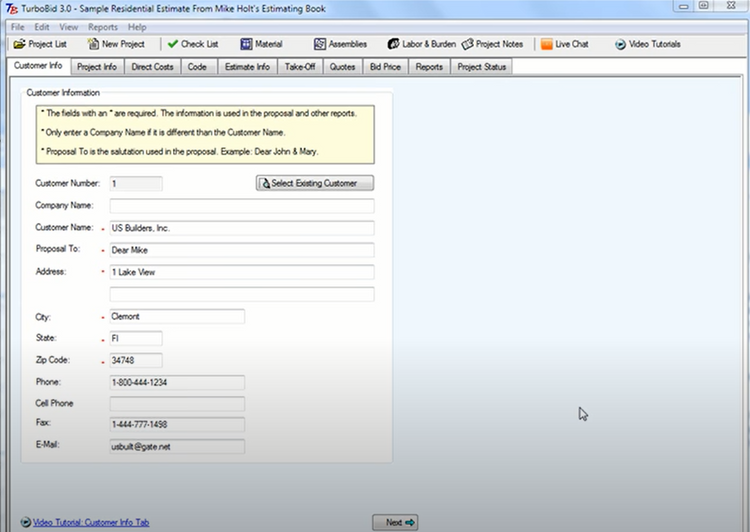Maximize the TurboBid window
This screenshot has width=750, height=532.
coord(705,6)
